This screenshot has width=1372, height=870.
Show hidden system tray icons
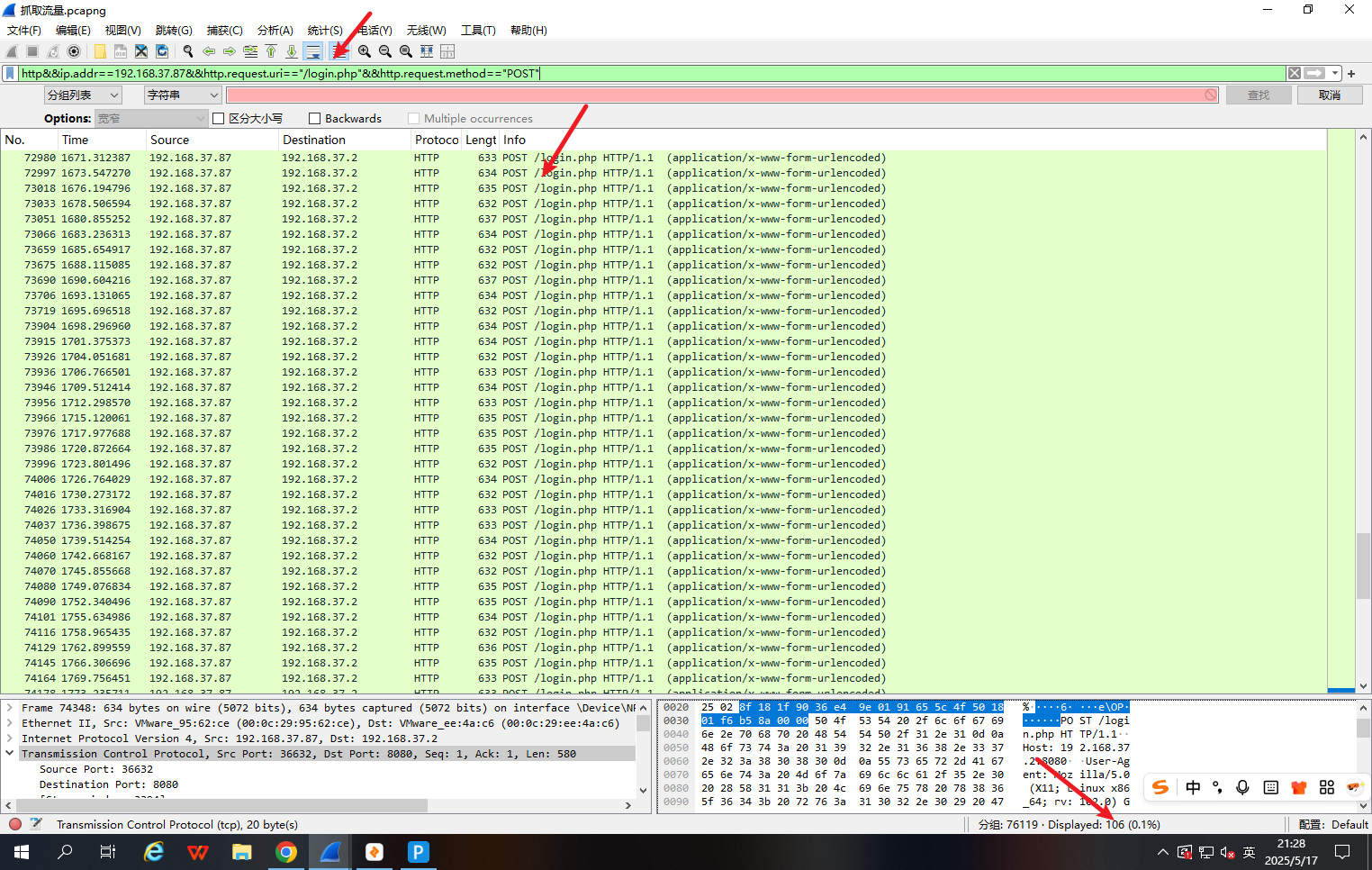click(x=1162, y=852)
